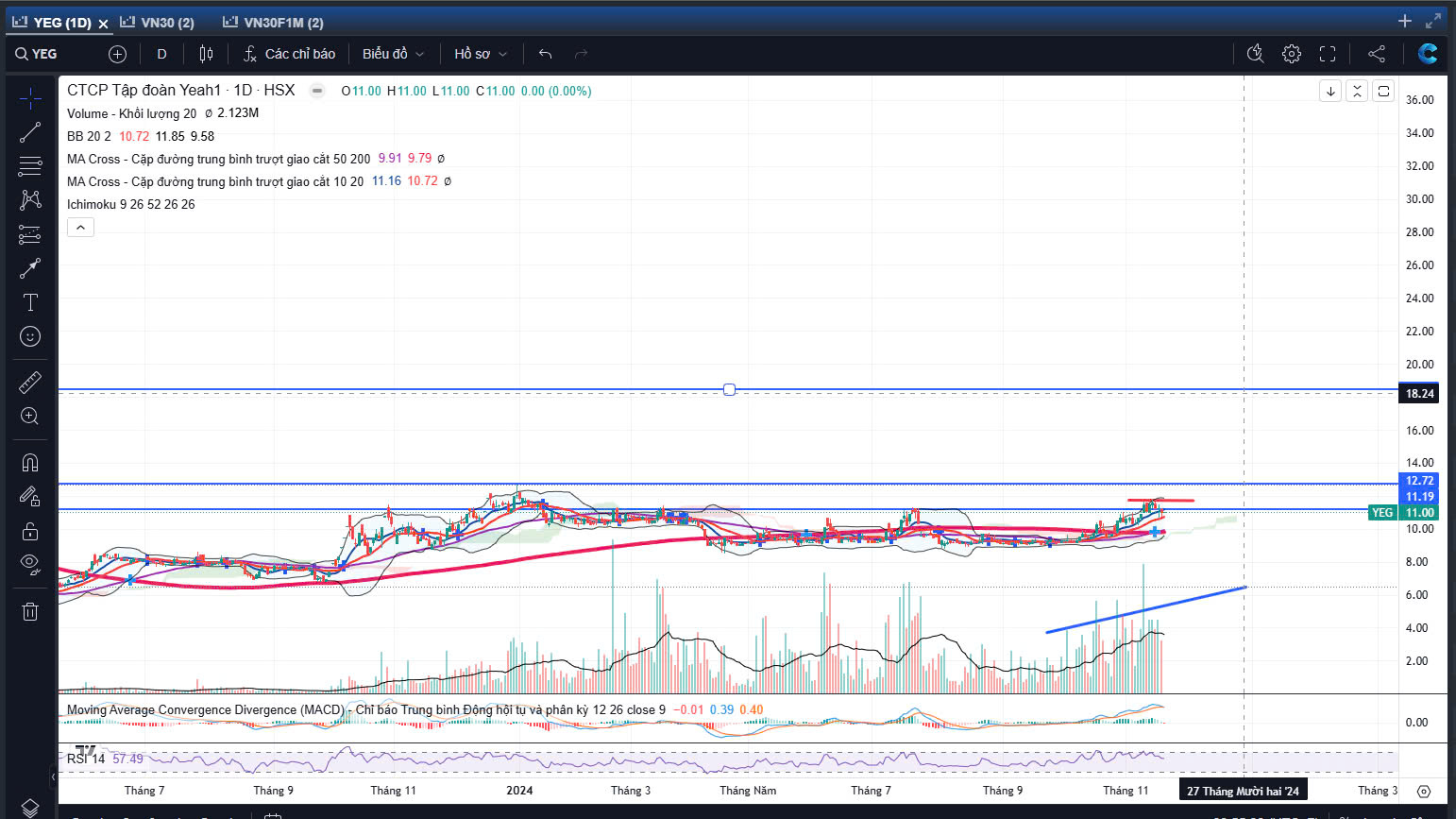Image resolution: width=1456 pixels, height=819 pixels.
Task: Open the Các chỉ báo indicators dialog
Action: pyautogui.click(x=289, y=54)
